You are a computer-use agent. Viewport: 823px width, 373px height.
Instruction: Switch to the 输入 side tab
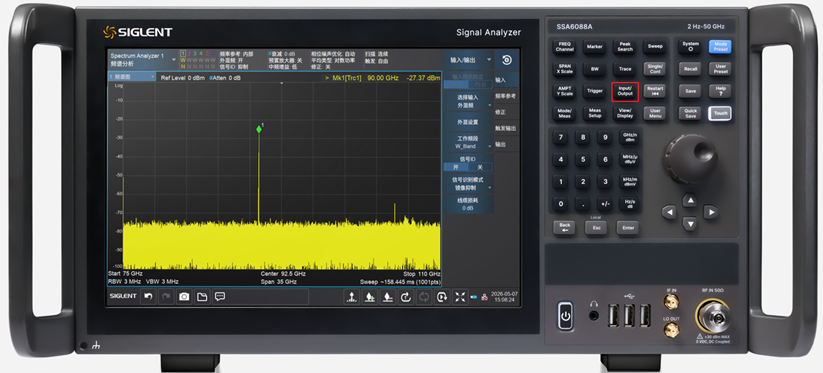[x=507, y=80]
